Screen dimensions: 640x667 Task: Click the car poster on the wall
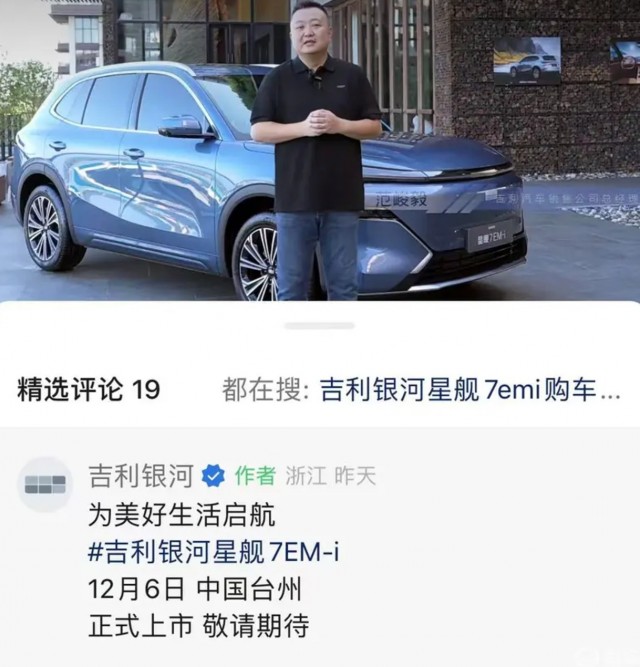(x=527, y=60)
